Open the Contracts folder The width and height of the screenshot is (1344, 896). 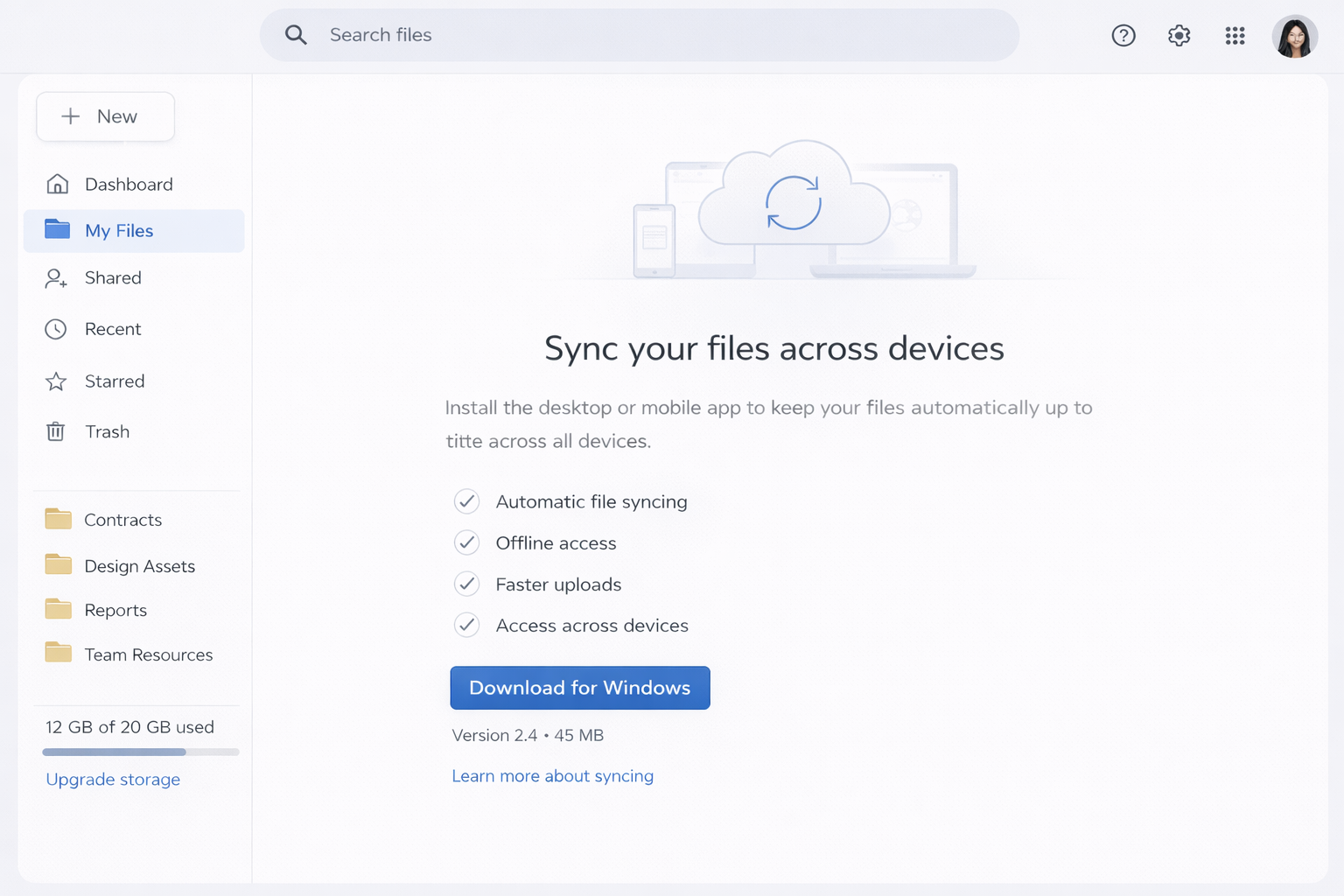pyautogui.click(x=122, y=520)
